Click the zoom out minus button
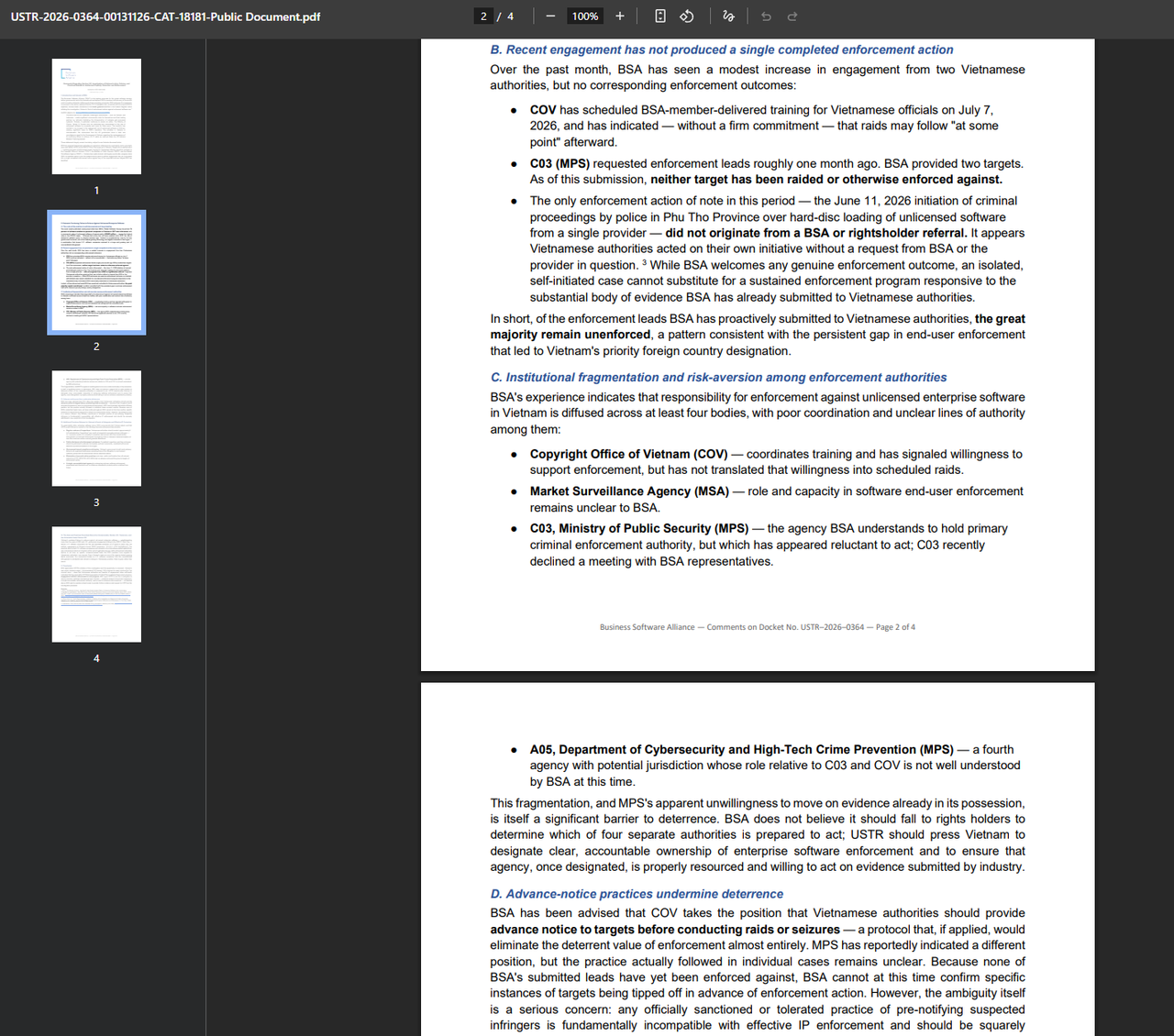This screenshot has height=1036, width=1174. pos(550,17)
